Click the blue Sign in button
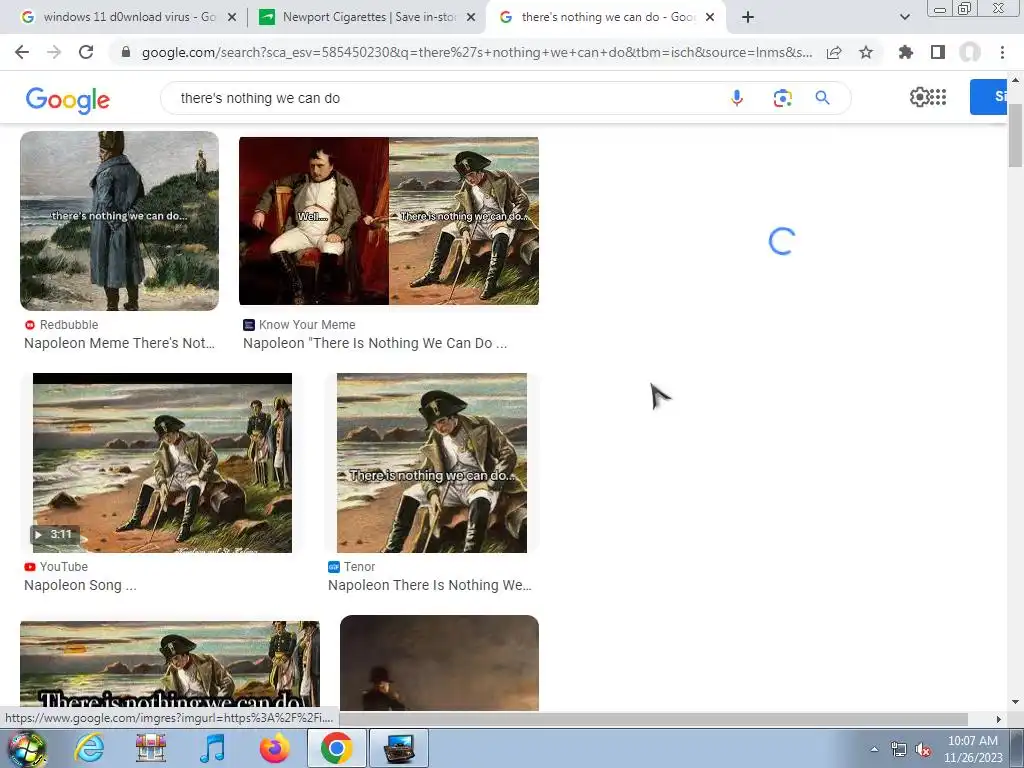Viewport: 1024px width, 768px height. click(989, 97)
